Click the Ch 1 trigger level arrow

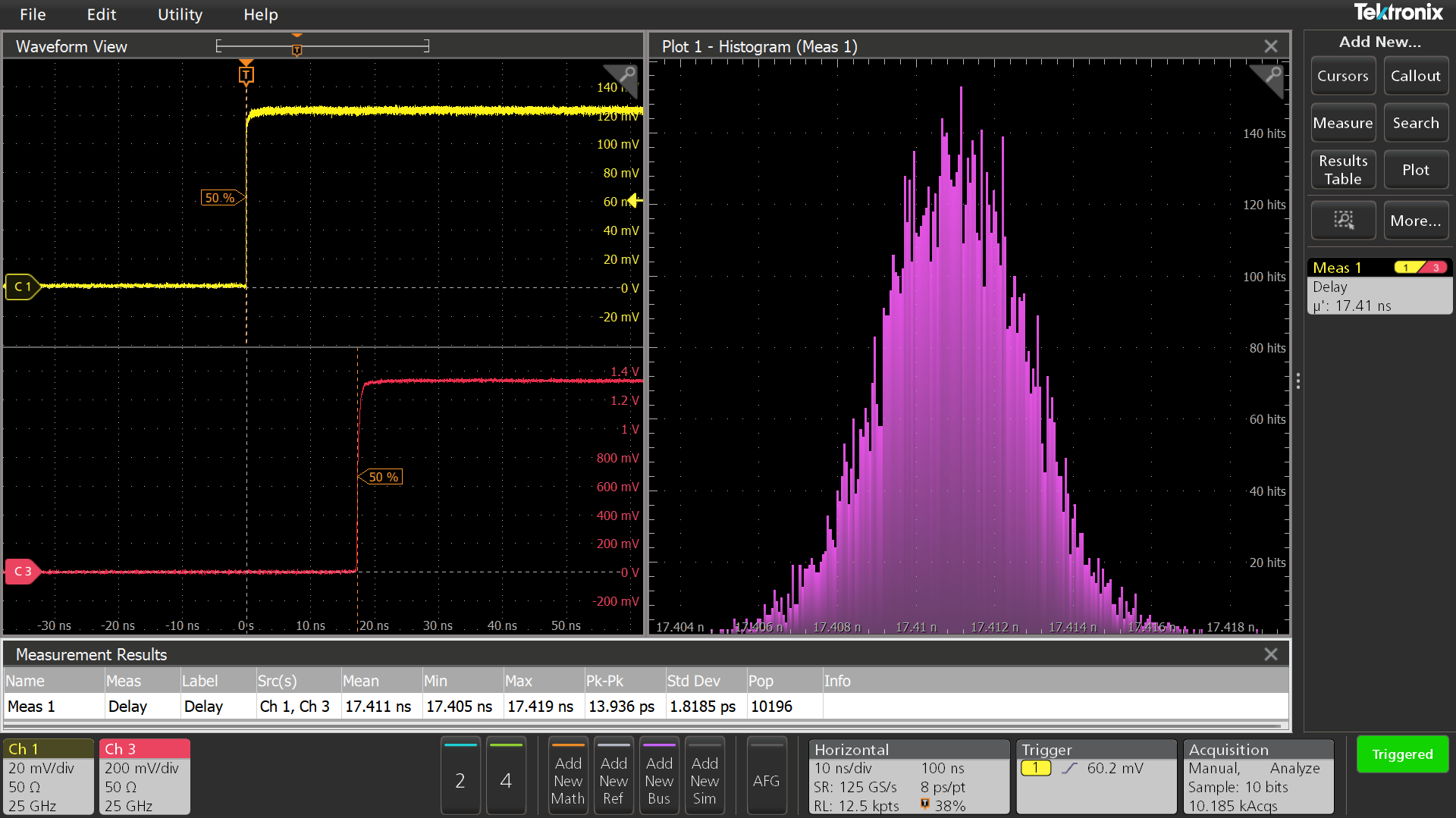coord(635,201)
